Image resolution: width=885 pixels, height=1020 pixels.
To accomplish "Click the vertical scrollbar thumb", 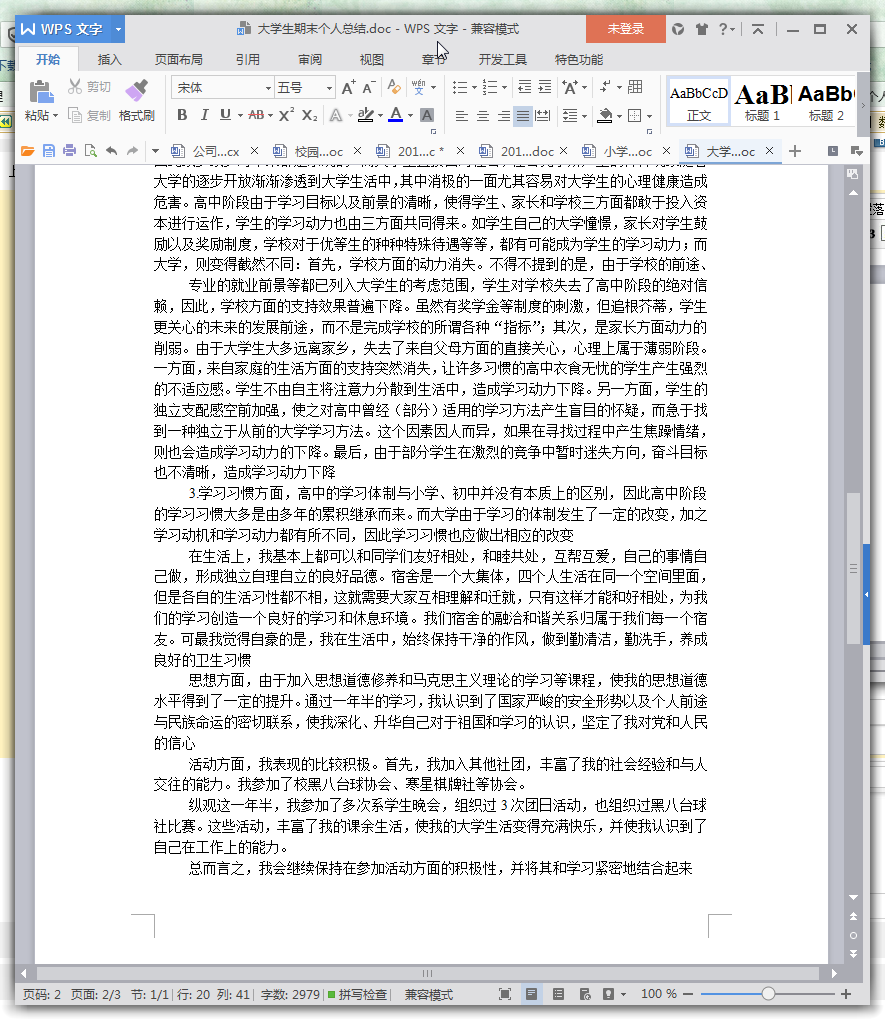I will pyautogui.click(x=852, y=568).
